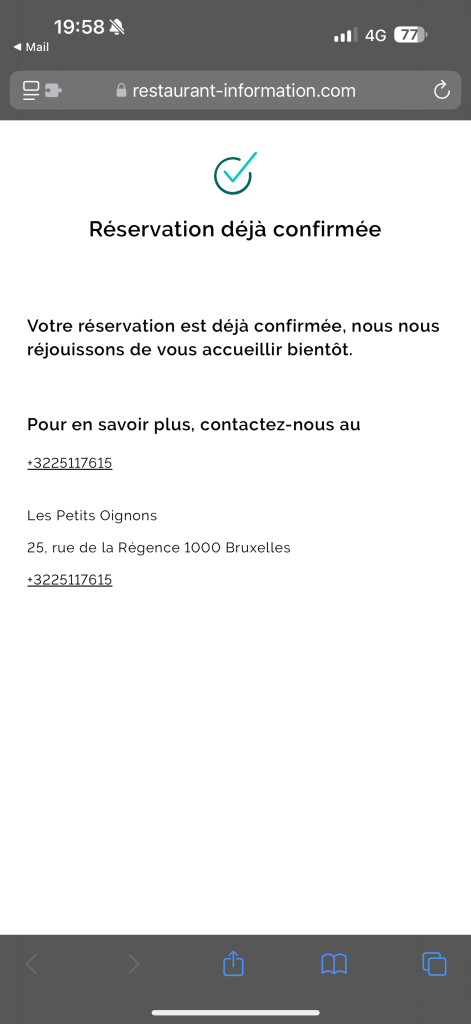
Task: Call the +3225117615 link below address
Action: [70, 579]
